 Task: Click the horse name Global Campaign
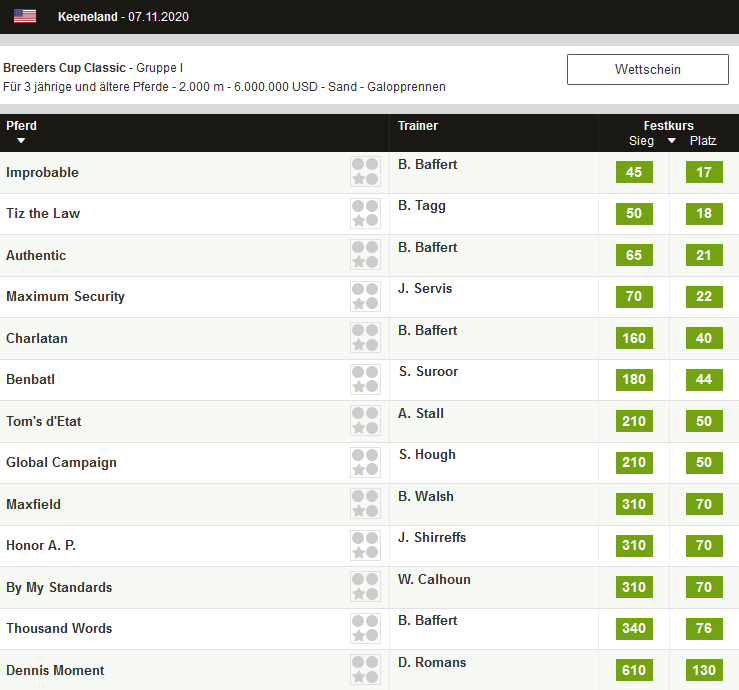pyautogui.click(x=61, y=463)
